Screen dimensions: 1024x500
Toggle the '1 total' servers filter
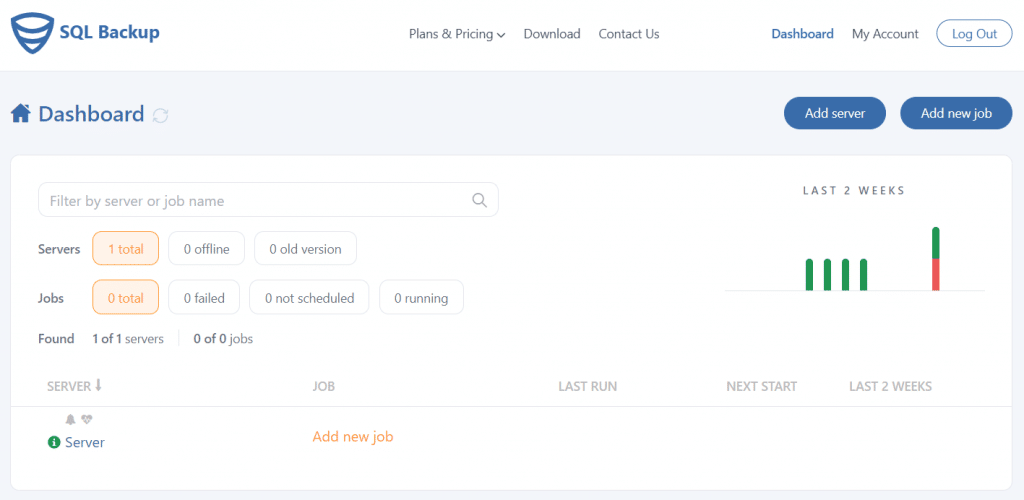point(126,249)
